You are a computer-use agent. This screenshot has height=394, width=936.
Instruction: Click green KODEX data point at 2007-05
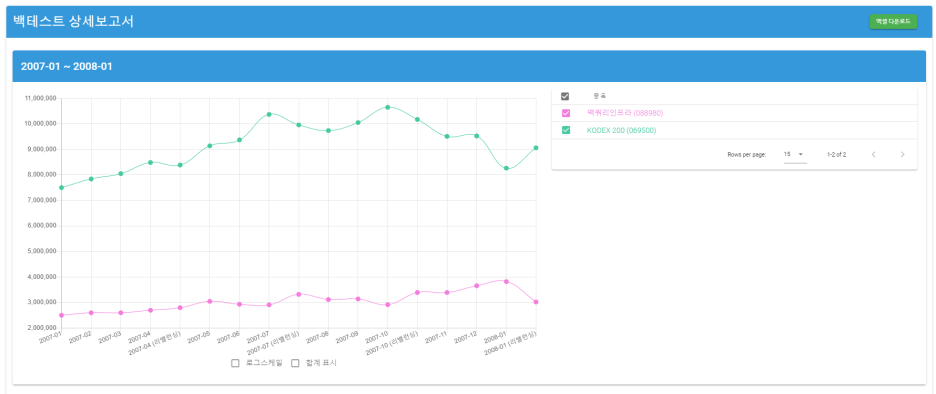tap(210, 146)
